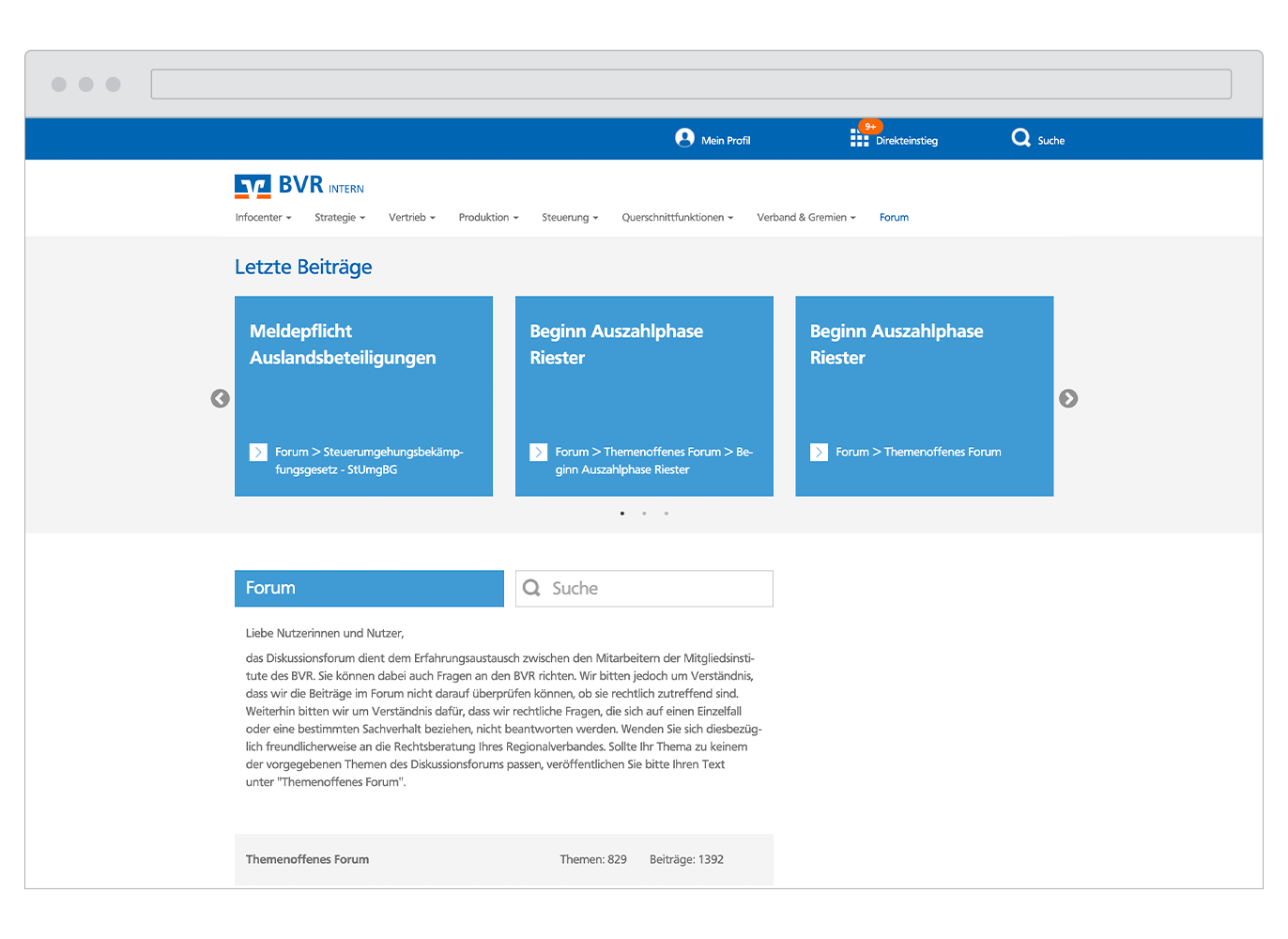This screenshot has width=1288, height=939.
Task: Click arrow icon on Meldepflicht card
Action: tap(258, 453)
